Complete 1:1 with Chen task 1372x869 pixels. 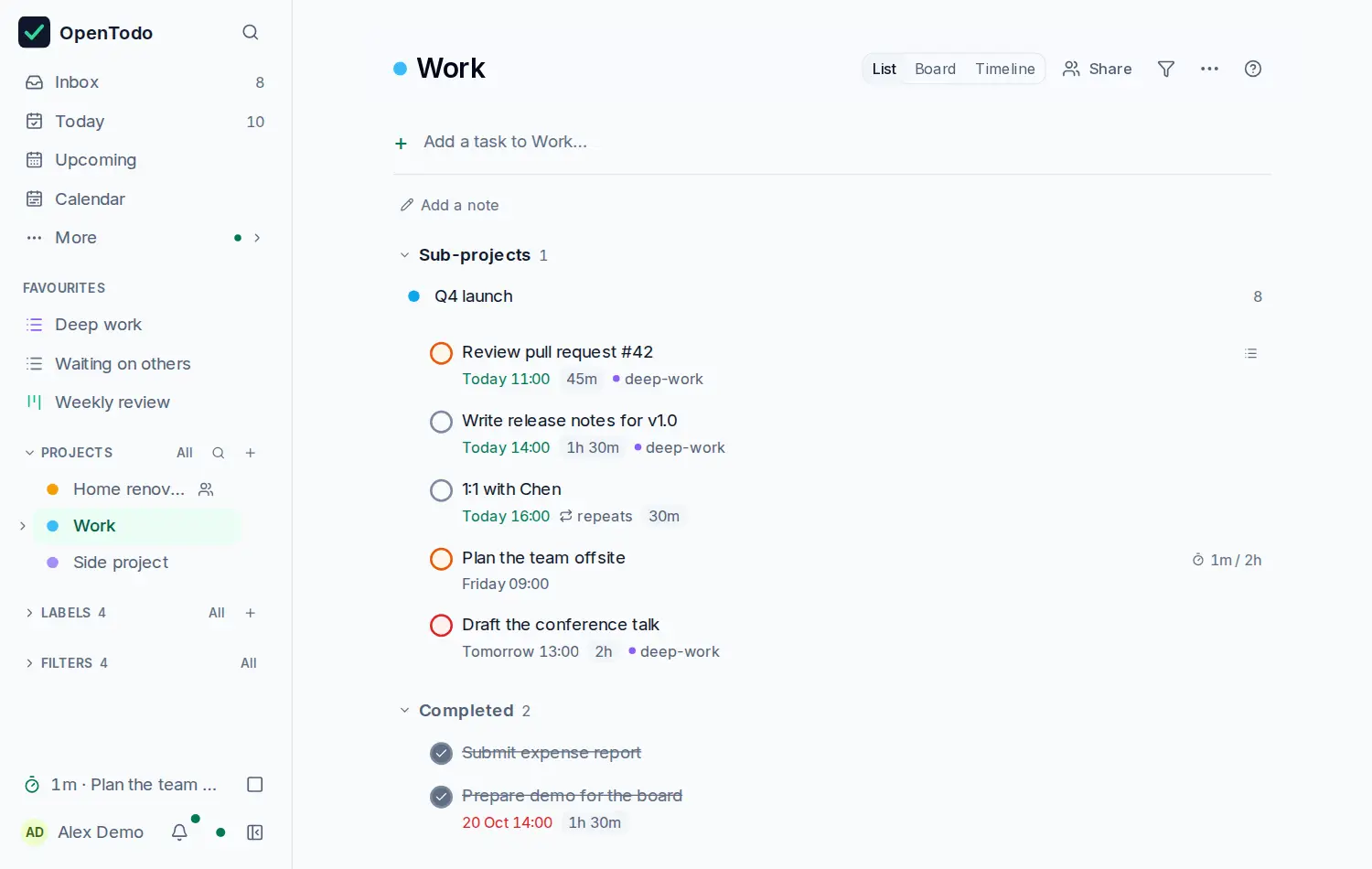click(x=441, y=490)
